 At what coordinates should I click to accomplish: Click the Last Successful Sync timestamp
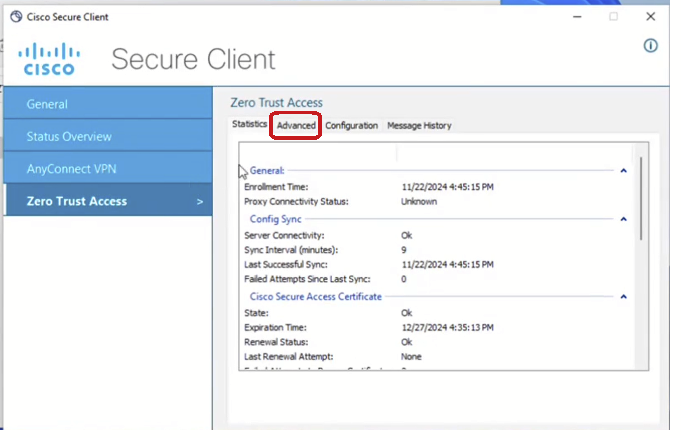[x=447, y=265]
